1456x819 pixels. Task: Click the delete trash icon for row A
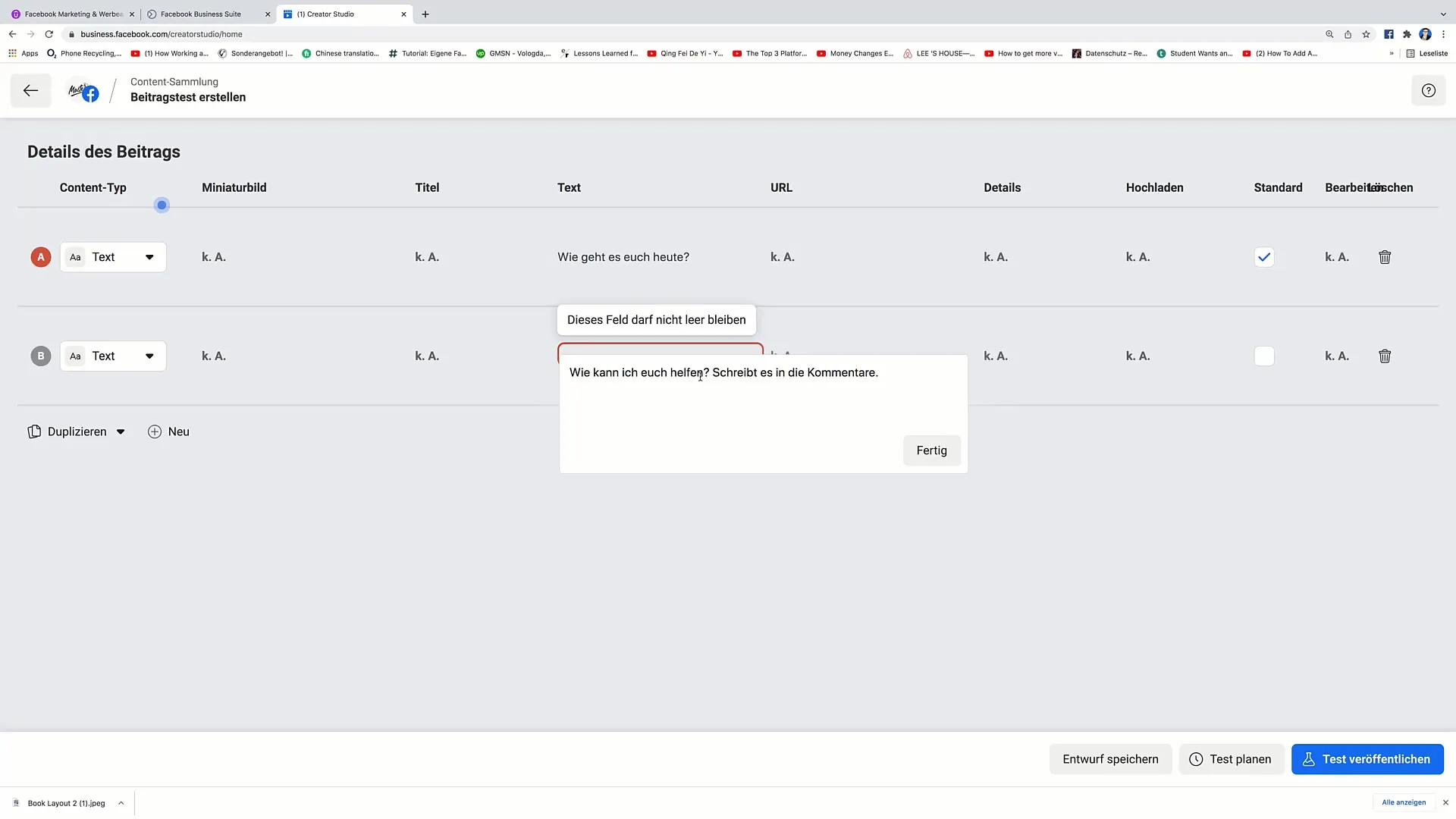[x=1385, y=257]
